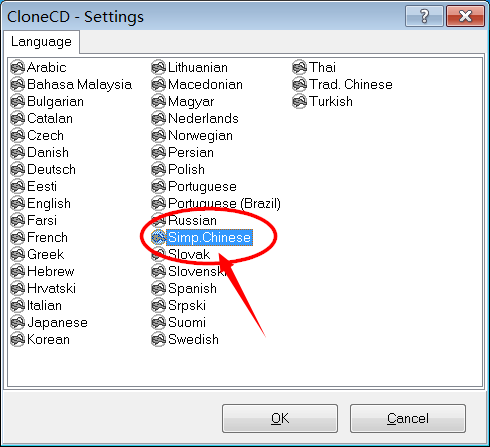This screenshot has height=447, width=490.
Task: Click the handshake icon beside Arabic
Action: coord(18,67)
